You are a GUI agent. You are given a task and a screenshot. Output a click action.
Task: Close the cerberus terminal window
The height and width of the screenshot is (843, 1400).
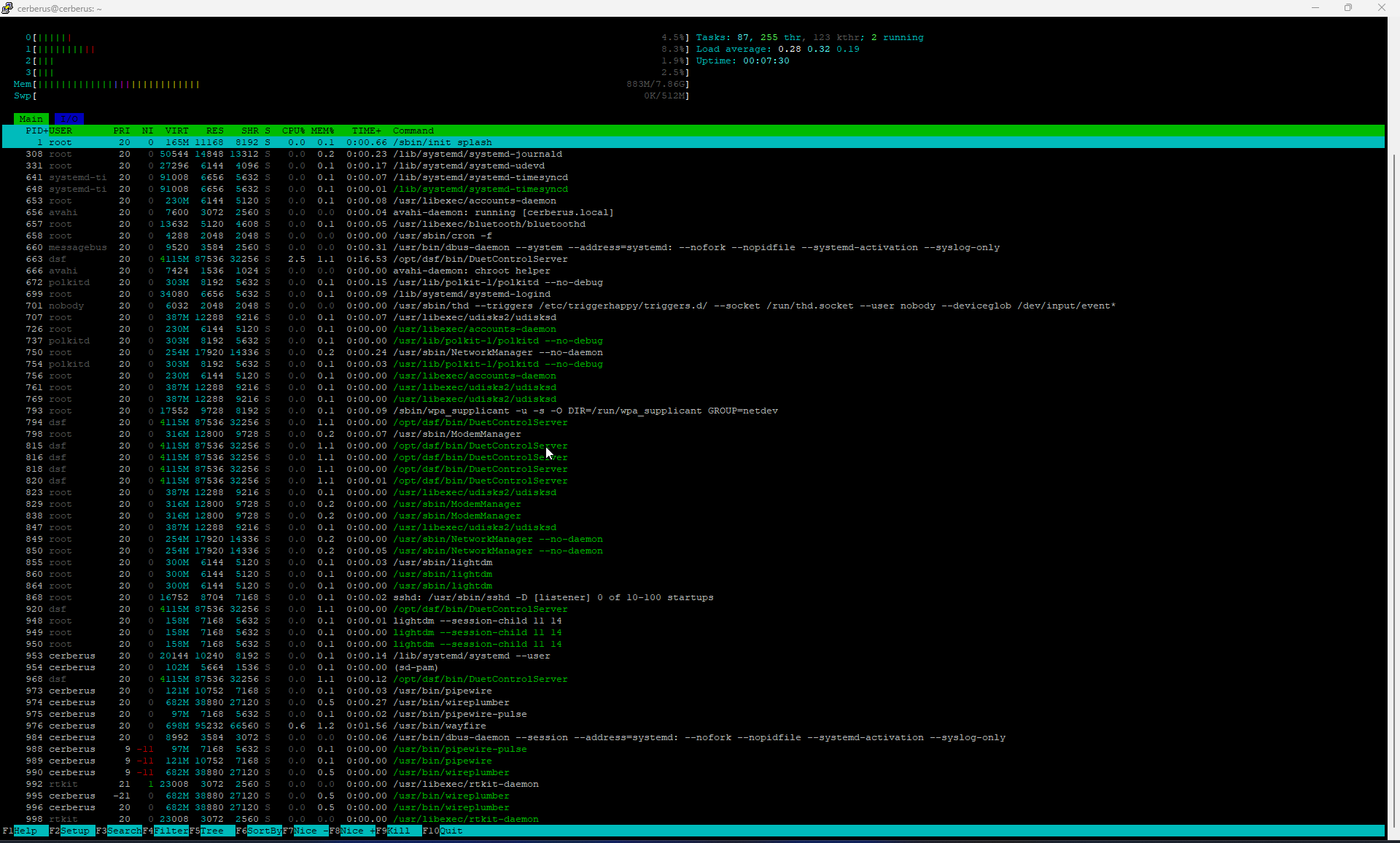tap(1382, 8)
